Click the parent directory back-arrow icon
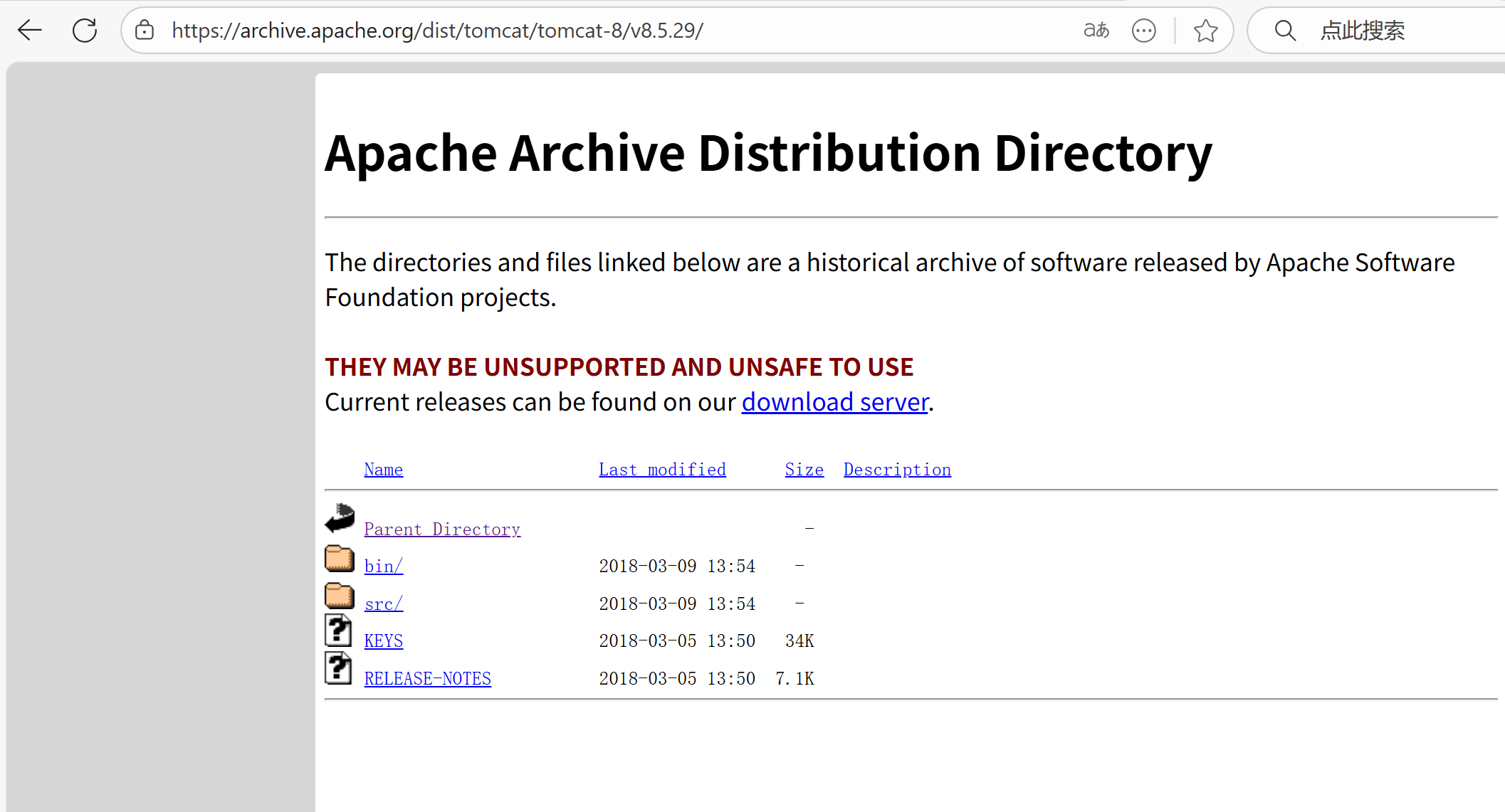The width and height of the screenshot is (1505, 812). point(340,518)
